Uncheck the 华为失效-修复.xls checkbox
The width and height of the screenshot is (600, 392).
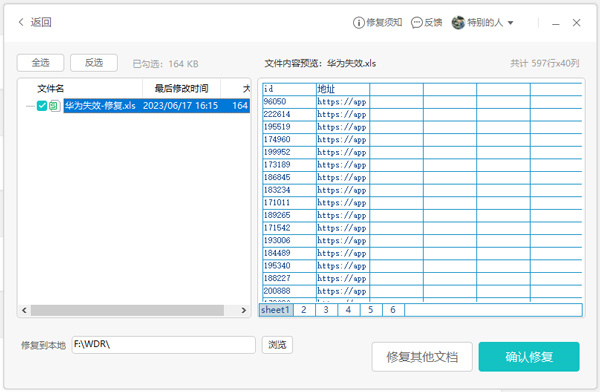(42, 106)
